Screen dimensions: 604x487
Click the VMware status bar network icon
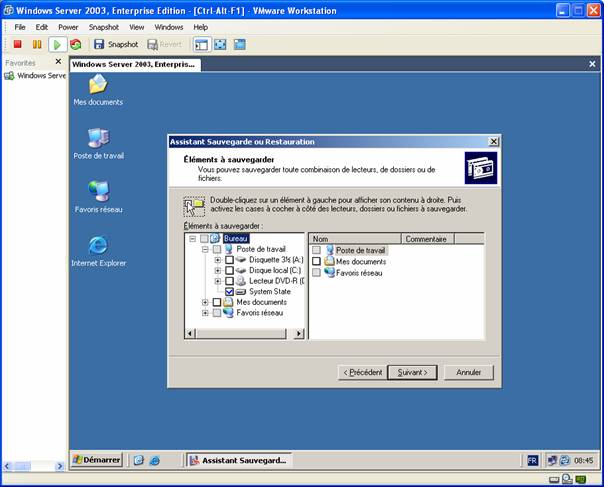point(567,479)
